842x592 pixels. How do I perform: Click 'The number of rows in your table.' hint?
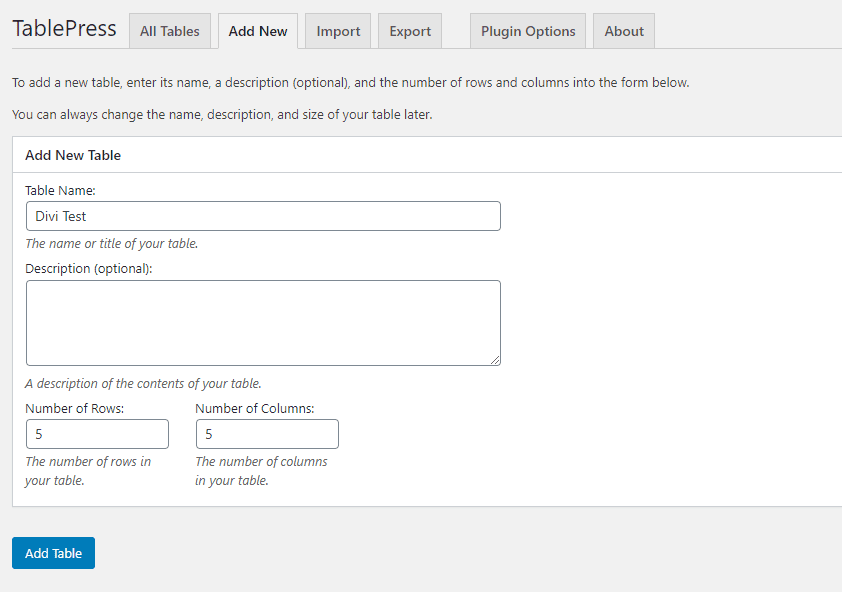pos(88,471)
